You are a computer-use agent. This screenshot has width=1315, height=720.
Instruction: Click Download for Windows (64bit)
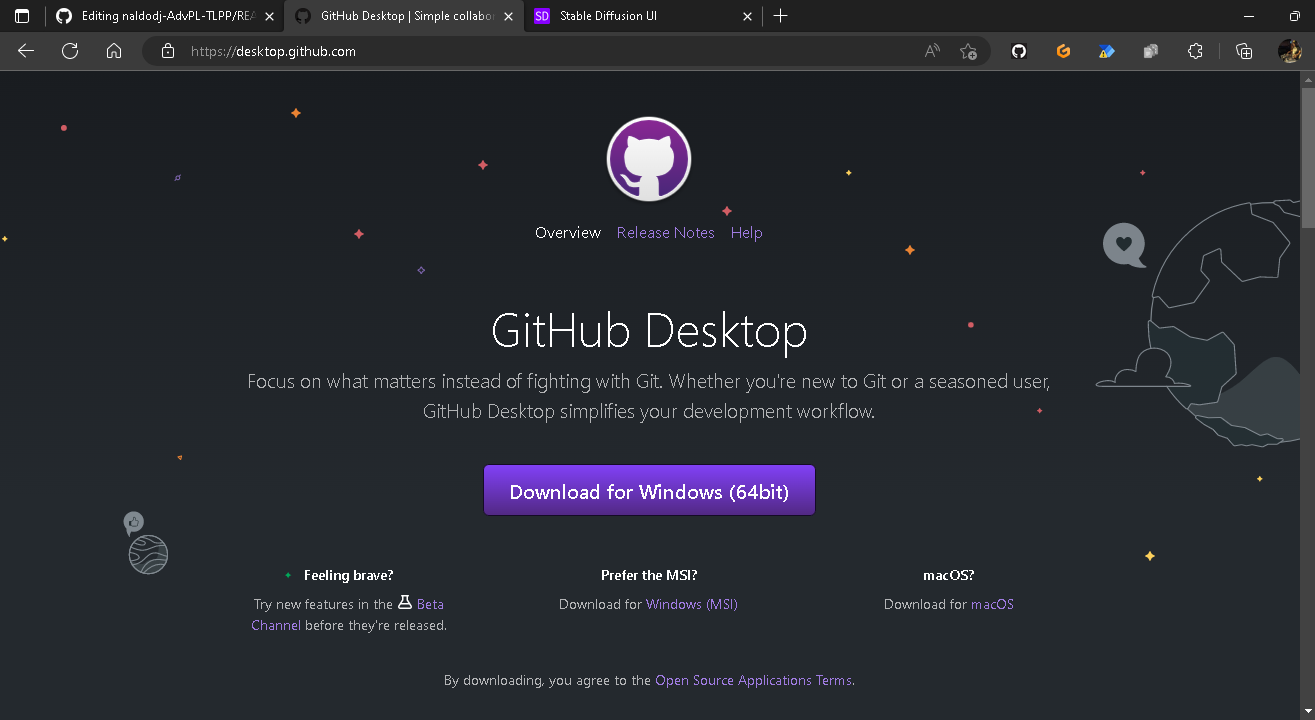[x=648, y=490]
